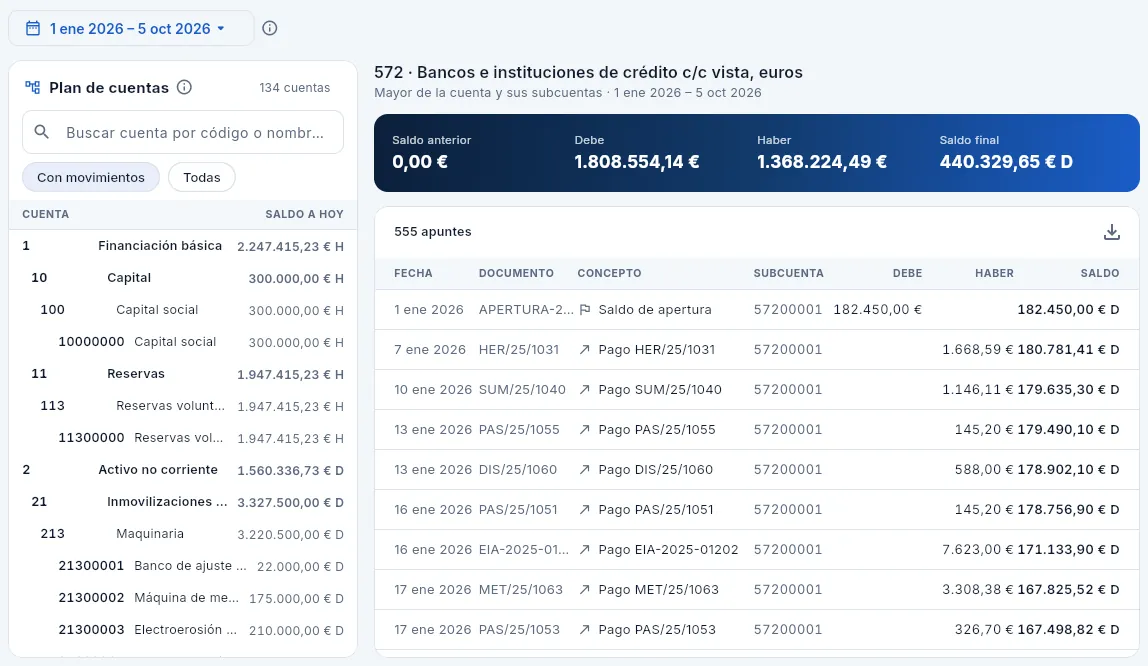Image resolution: width=1148 pixels, height=666 pixels.
Task: Select subaccount 11300000 Reservas
Action: [x=183, y=438]
